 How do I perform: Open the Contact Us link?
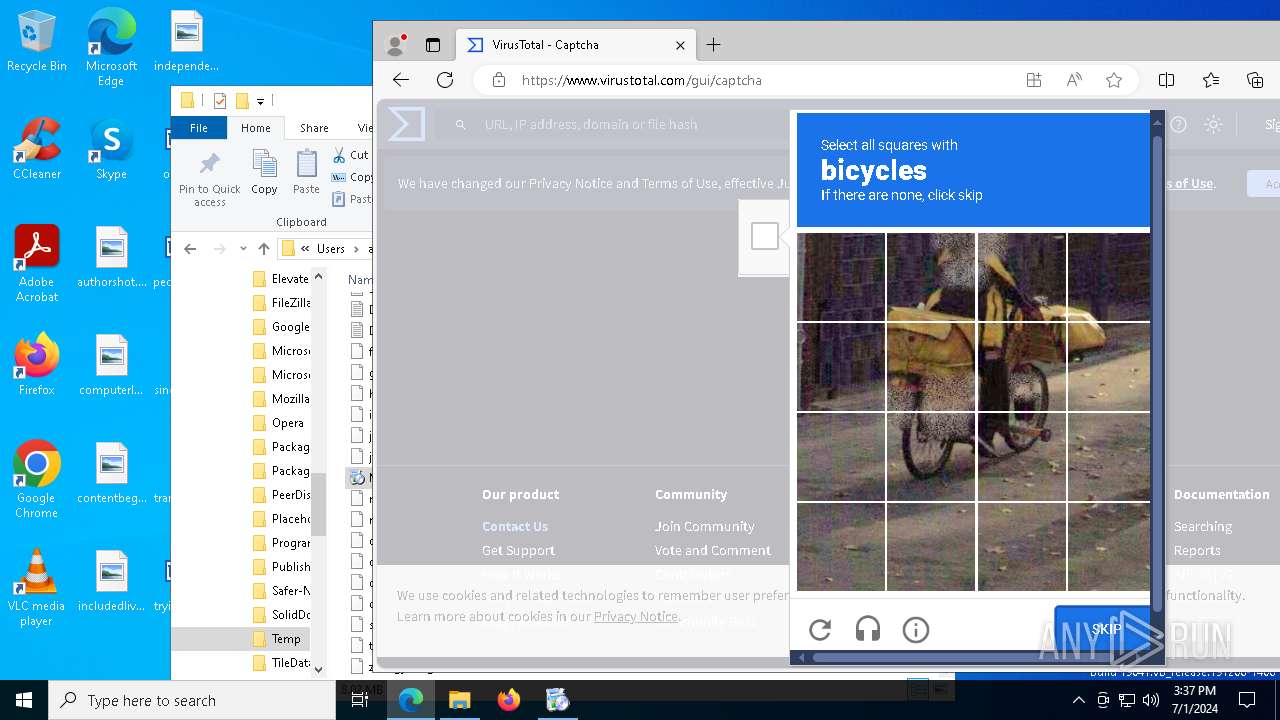click(515, 526)
